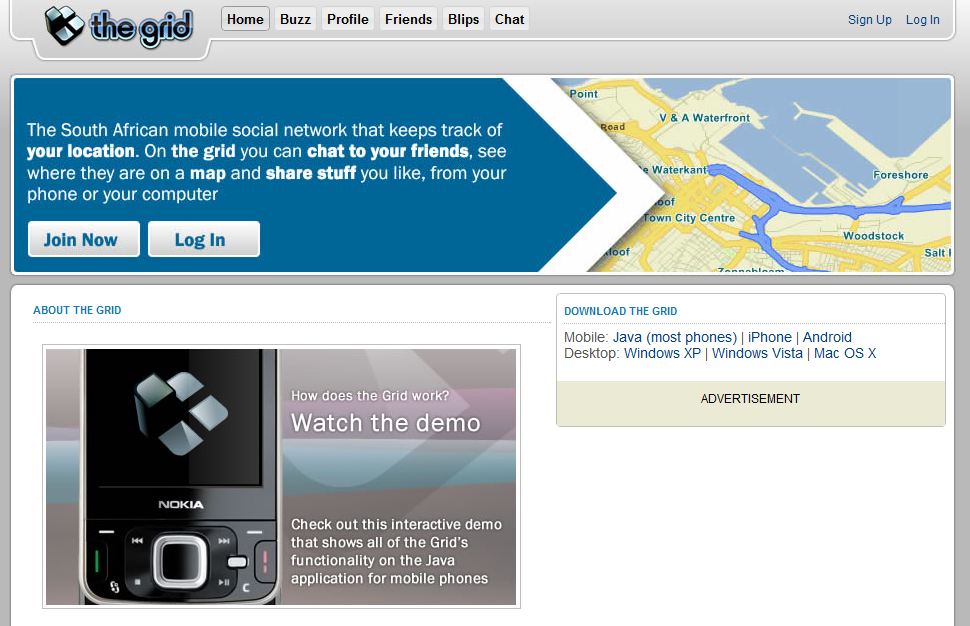The width and height of the screenshot is (970, 626).
Task: Open the Home tab
Action: coord(245,19)
